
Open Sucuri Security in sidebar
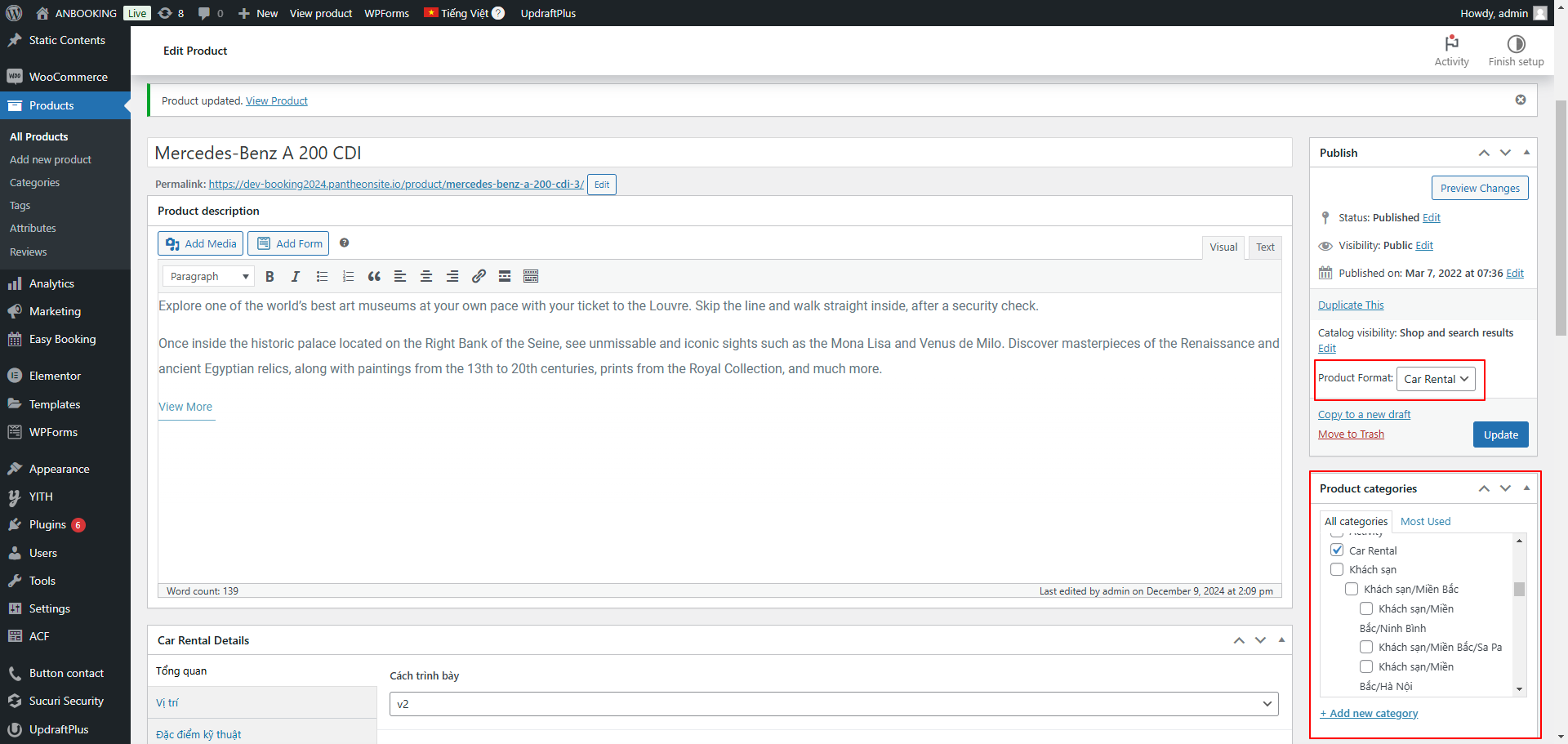[x=65, y=701]
